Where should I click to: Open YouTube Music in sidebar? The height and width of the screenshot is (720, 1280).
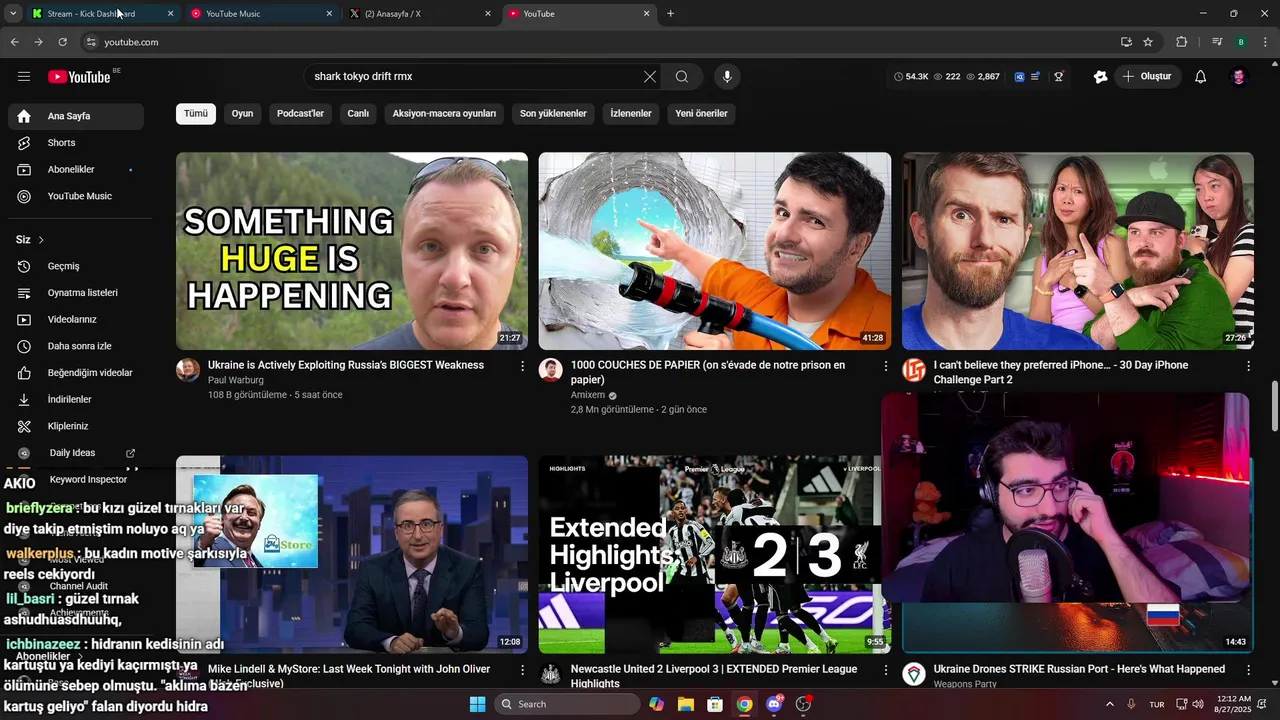coord(76,197)
